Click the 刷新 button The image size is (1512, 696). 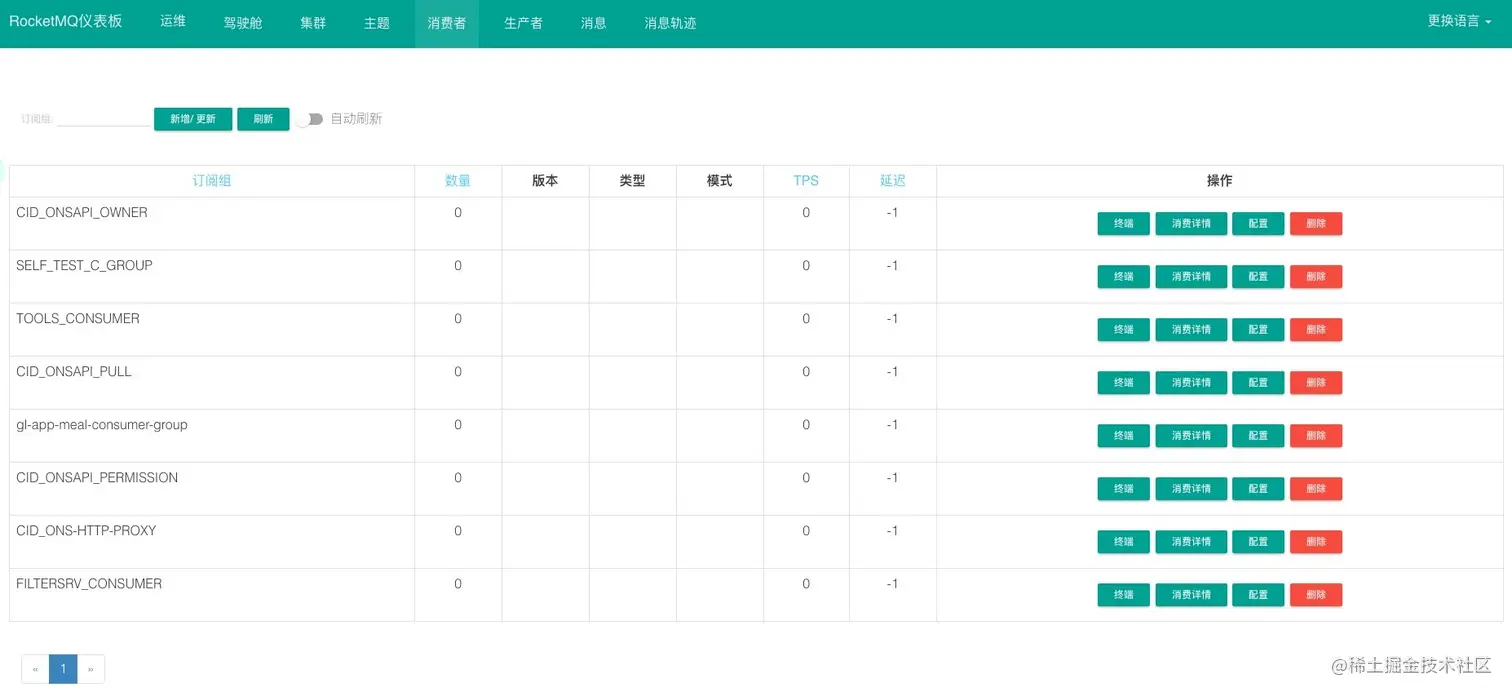pos(263,119)
